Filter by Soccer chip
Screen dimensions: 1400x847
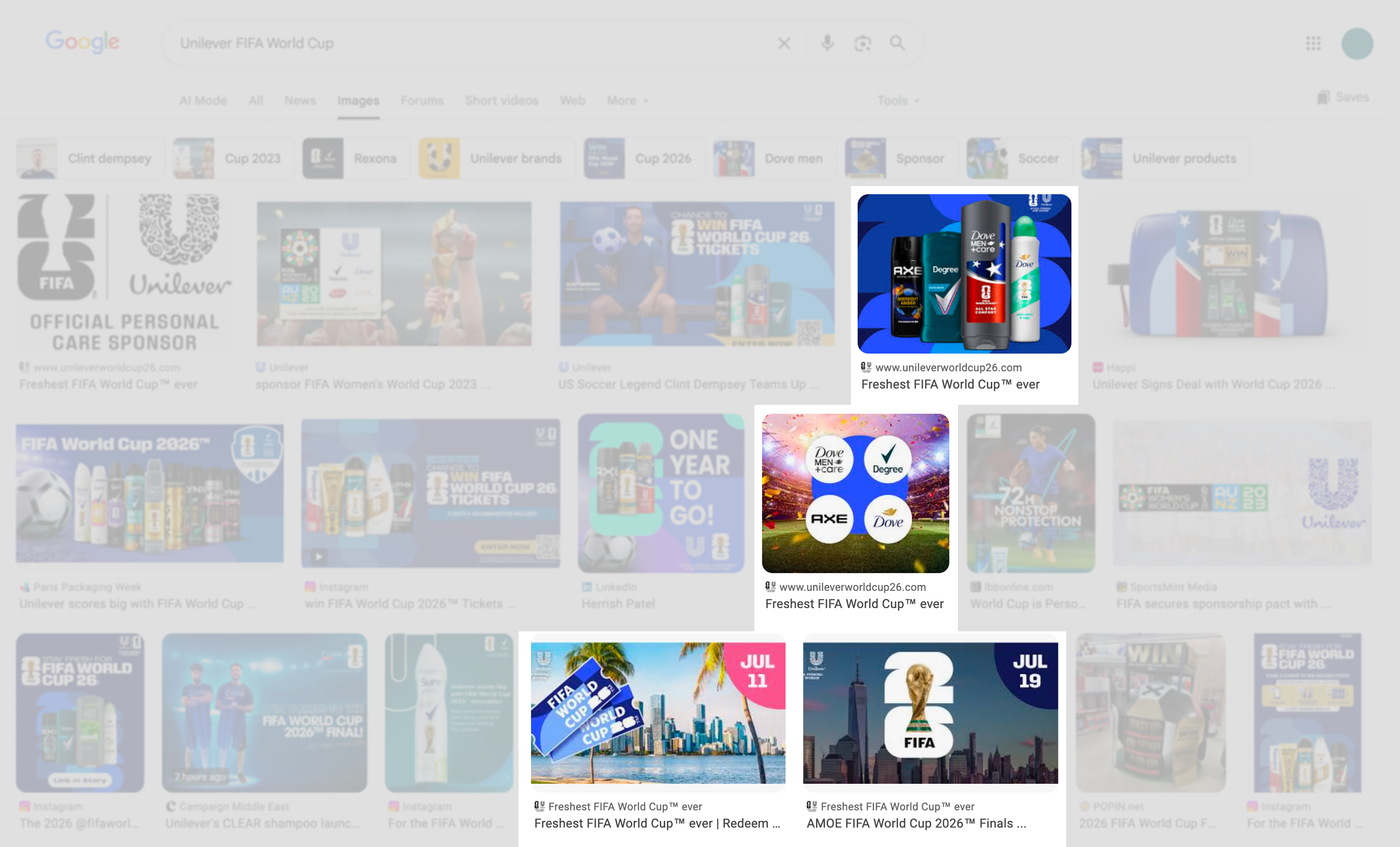pyautogui.click(x=1019, y=159)
